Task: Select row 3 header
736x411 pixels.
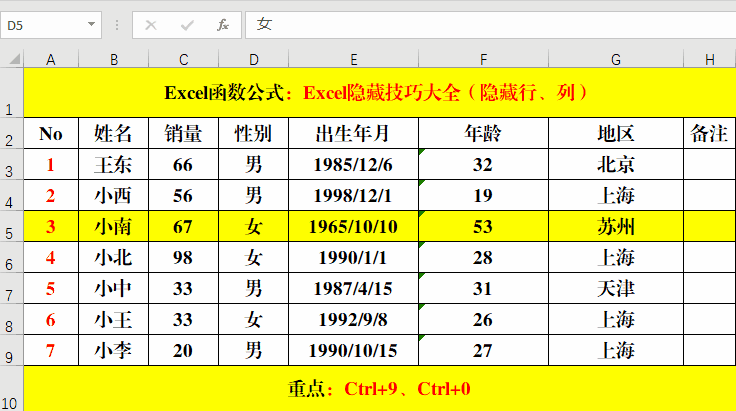Action: click(11, 164)
